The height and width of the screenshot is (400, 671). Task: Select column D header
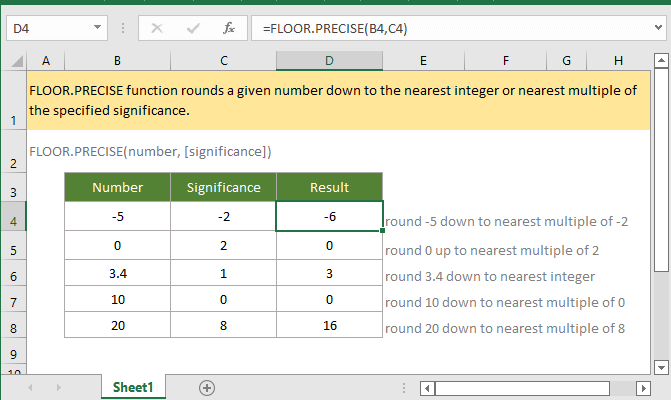(x=329, y=61)
